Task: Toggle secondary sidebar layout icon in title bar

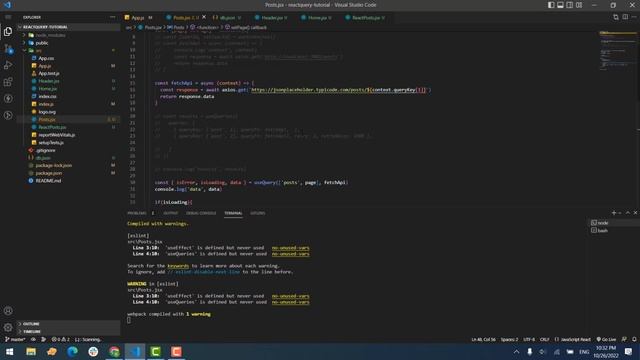Action: click(x=570, y=5)
